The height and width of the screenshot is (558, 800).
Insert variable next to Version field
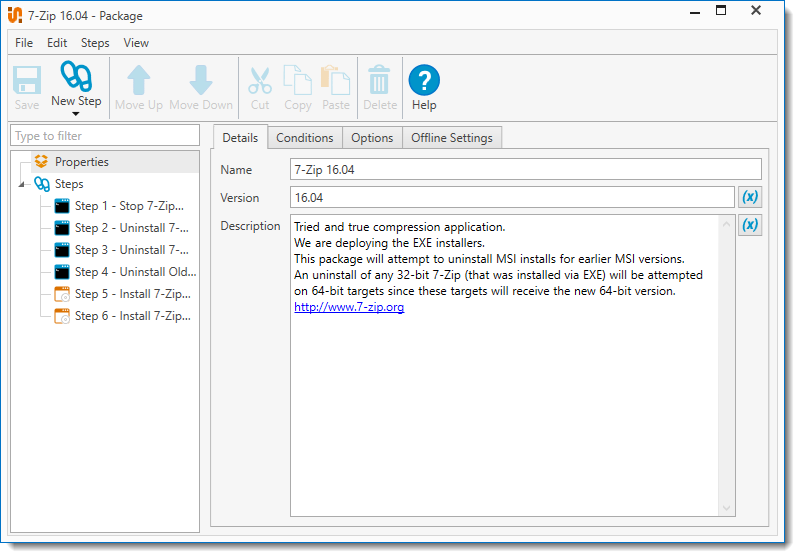[750, 198]
